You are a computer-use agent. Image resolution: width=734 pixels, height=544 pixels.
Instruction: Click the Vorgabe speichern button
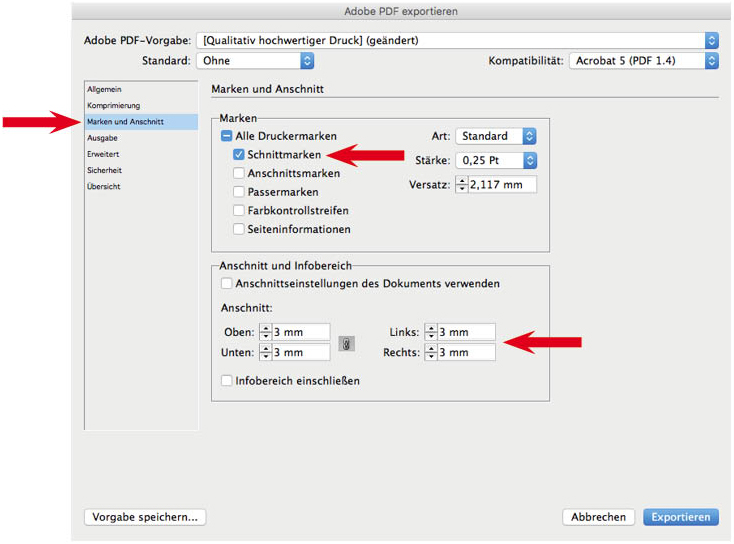[145, 517]
